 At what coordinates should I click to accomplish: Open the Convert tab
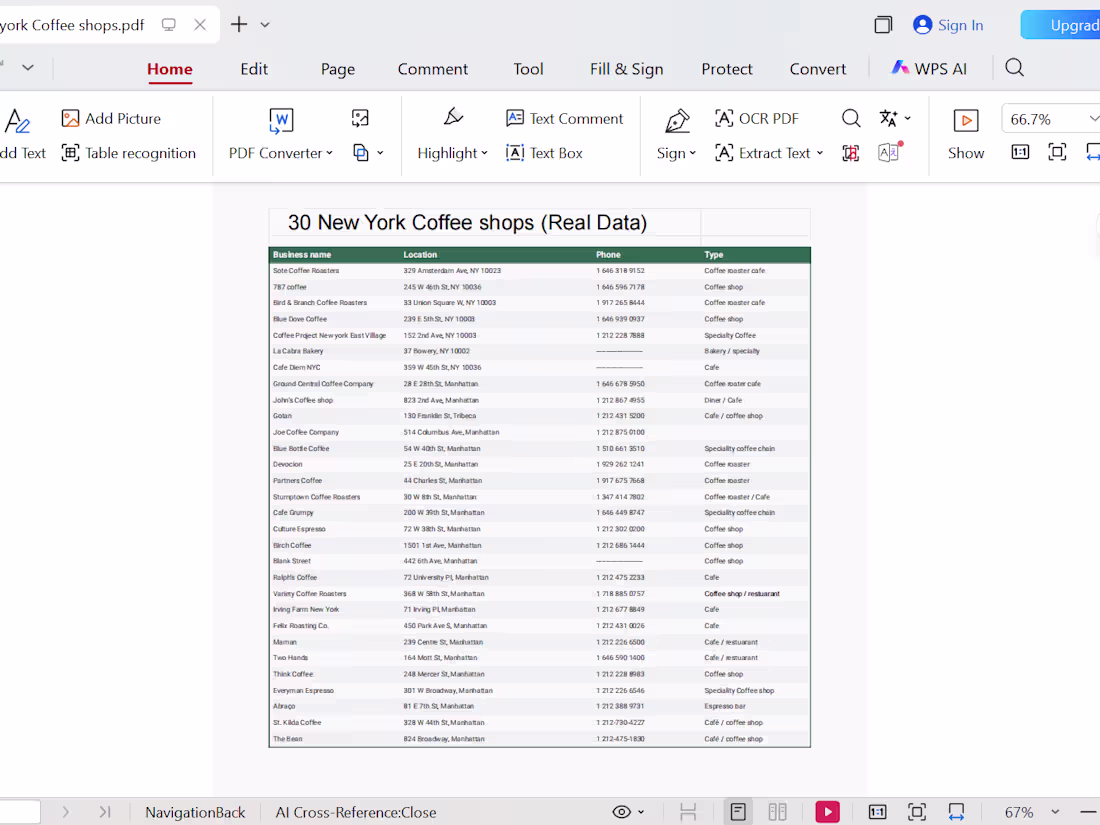point(818,69)
